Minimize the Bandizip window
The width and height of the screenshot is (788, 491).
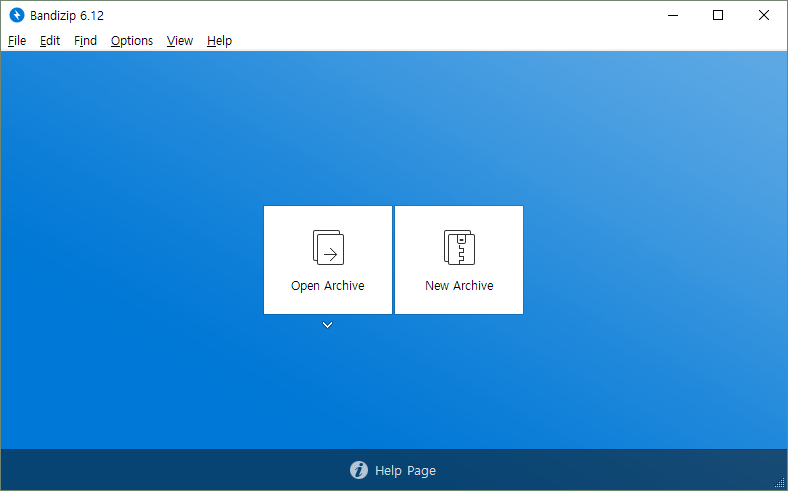tap(671, 15)
